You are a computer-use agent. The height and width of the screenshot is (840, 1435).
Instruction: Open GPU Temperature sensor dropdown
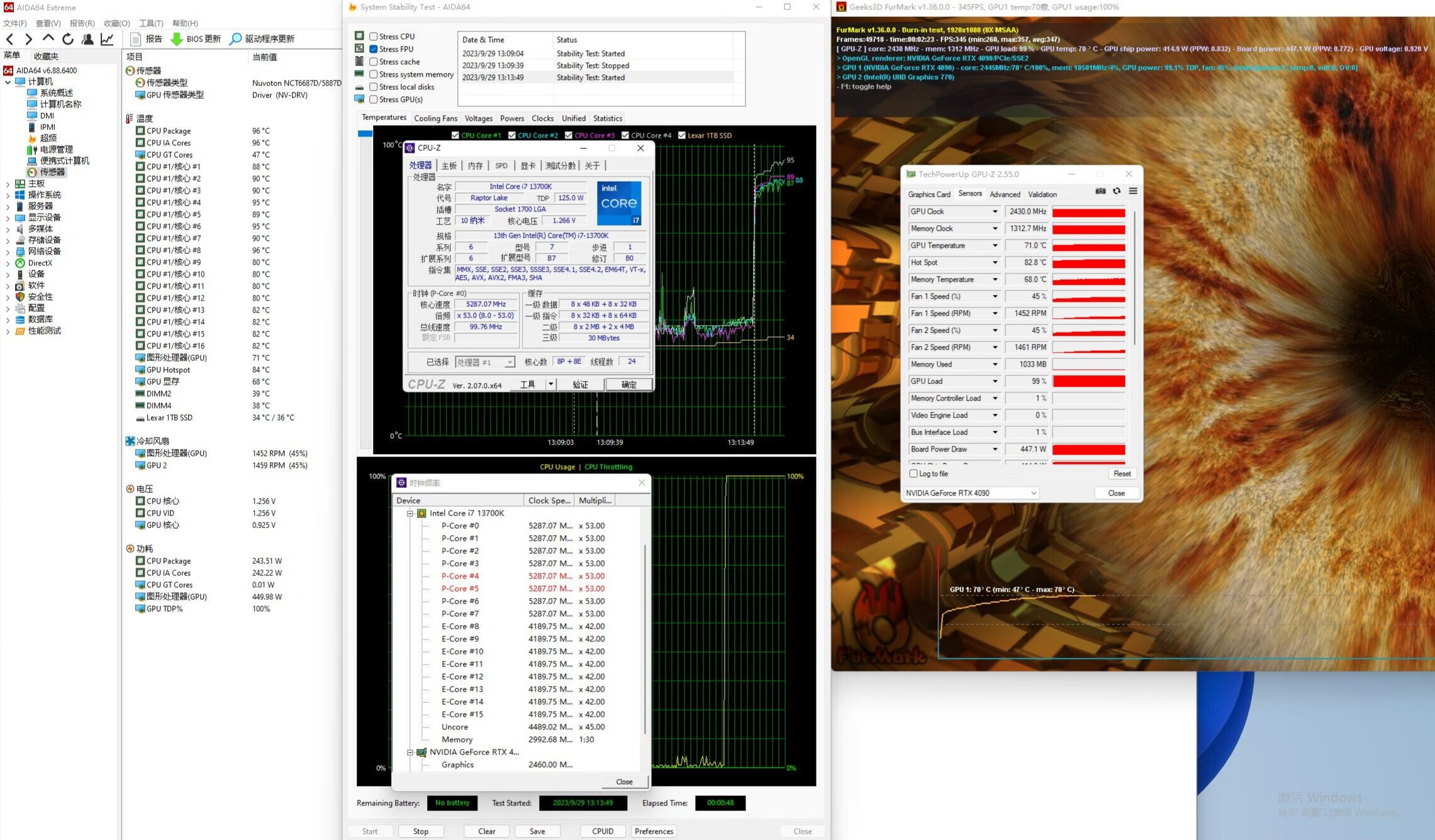point(995,245)
